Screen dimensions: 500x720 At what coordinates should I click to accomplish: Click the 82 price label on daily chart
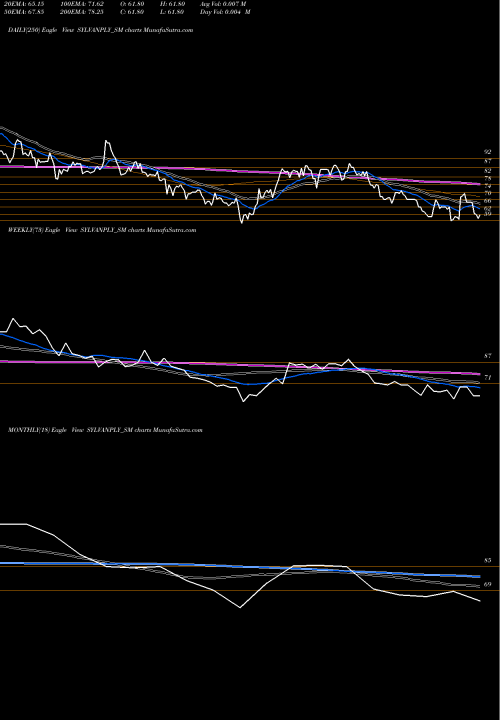click(x=488, y=170)
